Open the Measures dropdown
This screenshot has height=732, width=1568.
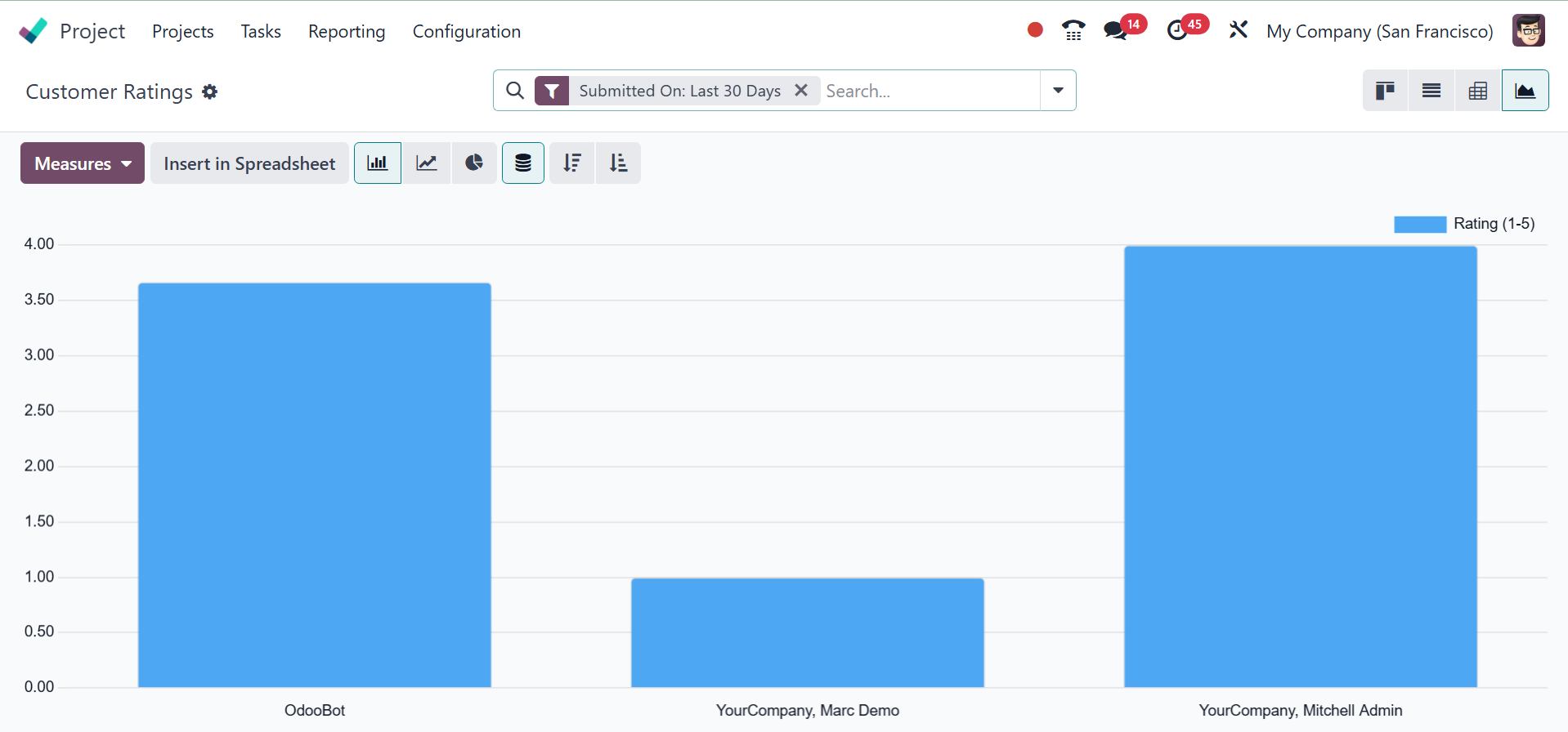(x=83, y=163)
